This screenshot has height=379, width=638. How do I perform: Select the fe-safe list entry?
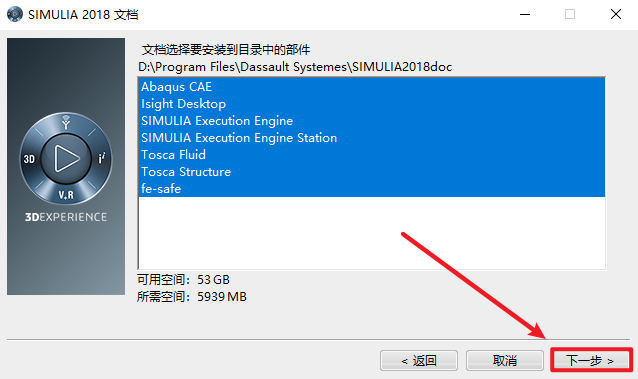(x=371, y=189)
